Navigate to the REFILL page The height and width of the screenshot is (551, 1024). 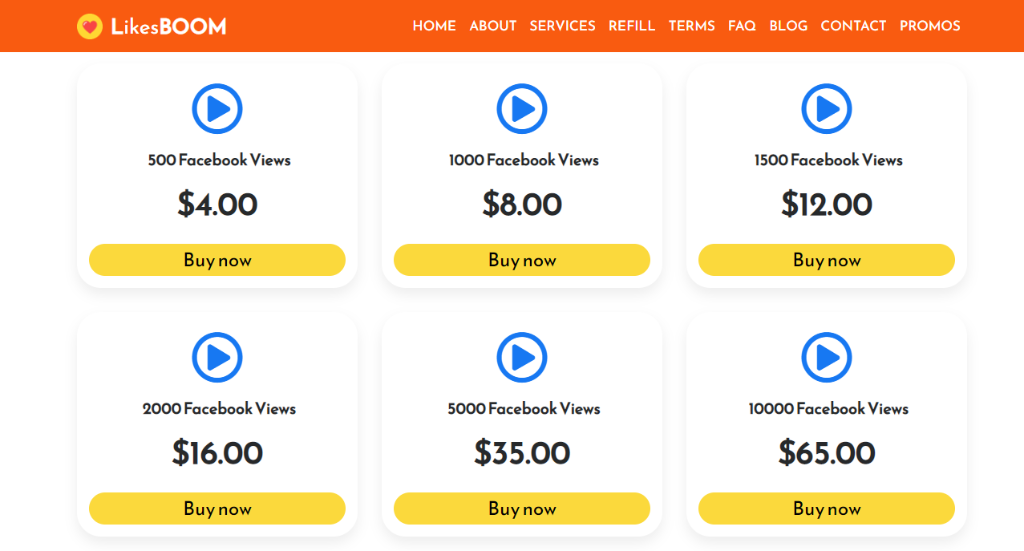pyautogui.click(x=632, y=26)
